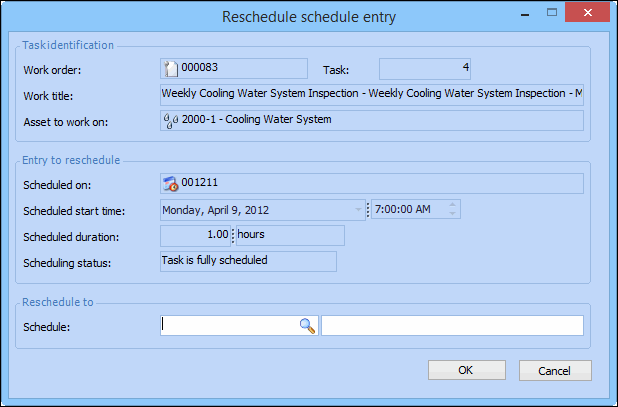Close the Reschedule schedule entry dialog
The image size is (618, 407).
[587, 13]
